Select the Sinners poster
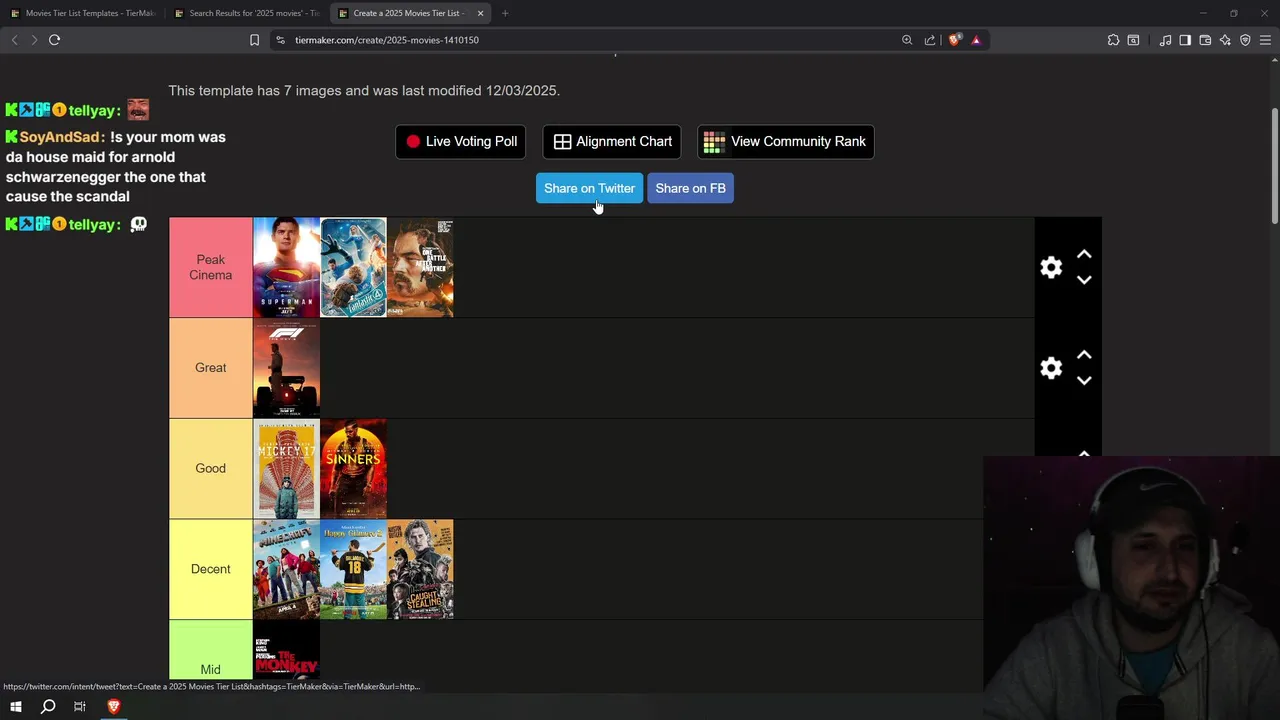Image resolution: width=1280 pixels, height=720 pixels. pos(353,468)
